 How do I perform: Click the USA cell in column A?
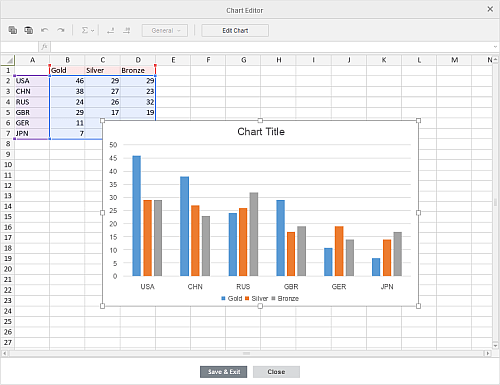click(32, 81)
